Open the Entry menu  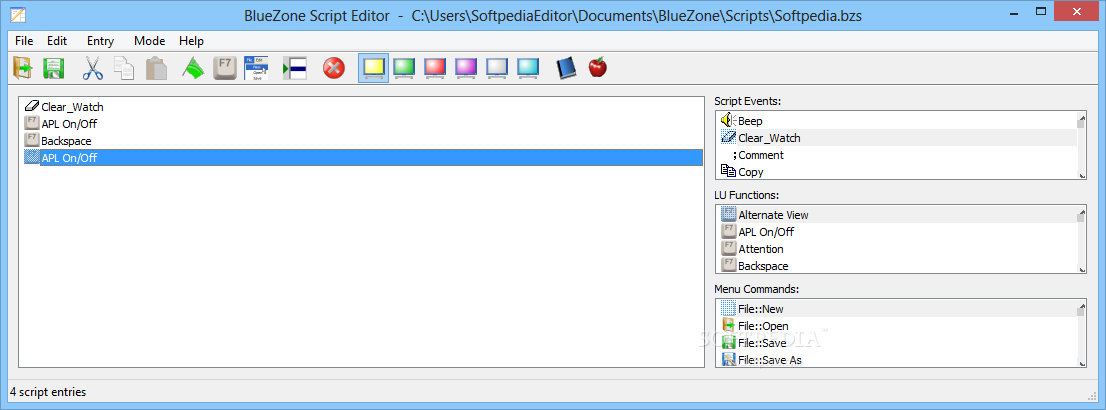click(100, 41)
